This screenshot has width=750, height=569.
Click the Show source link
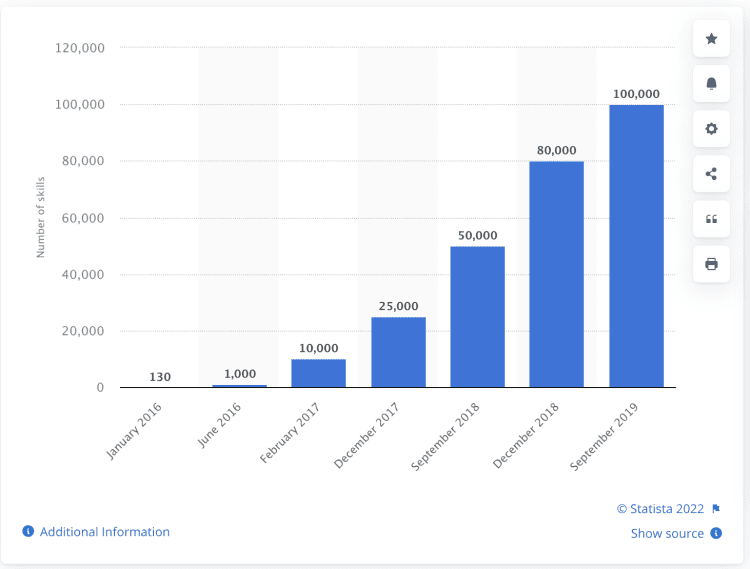coord(667,534)
